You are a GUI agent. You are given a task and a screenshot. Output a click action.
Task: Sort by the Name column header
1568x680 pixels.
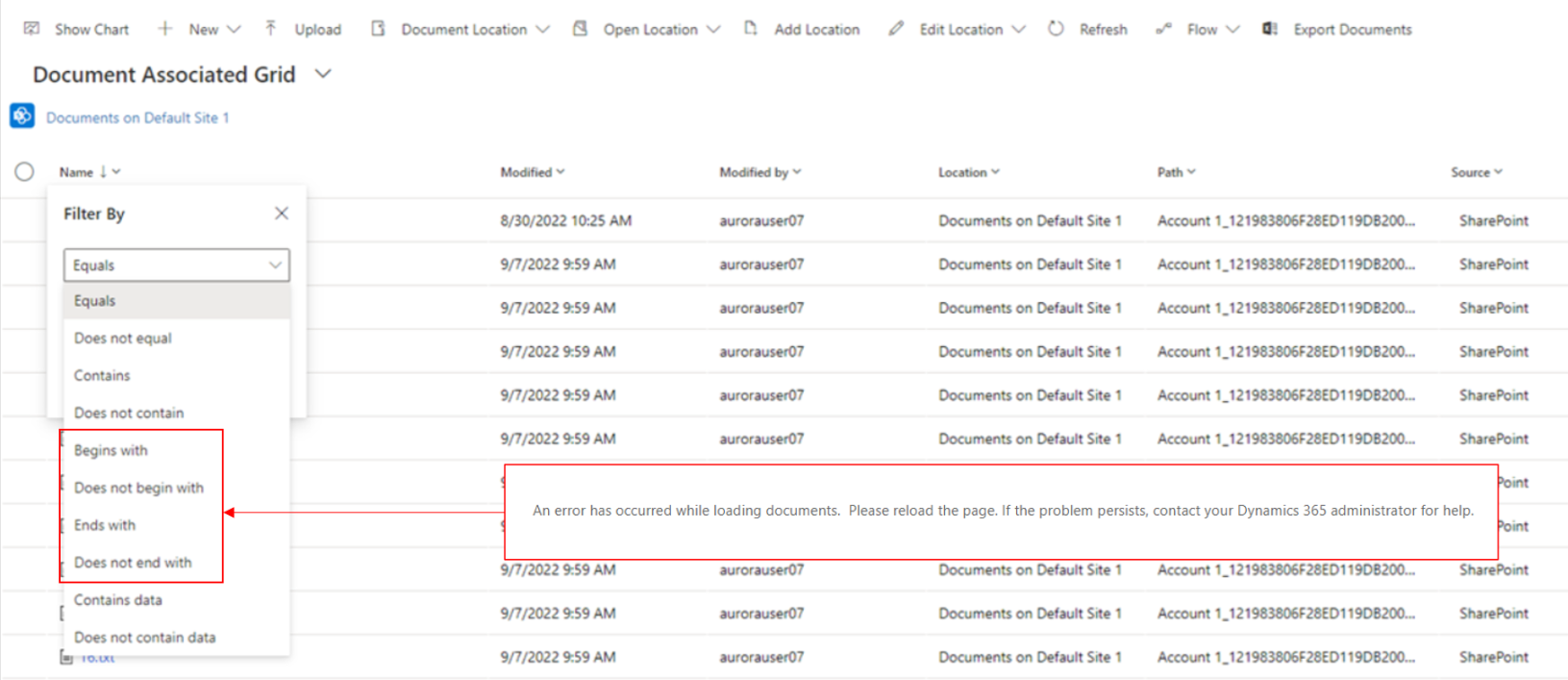[x=89, y=172]
